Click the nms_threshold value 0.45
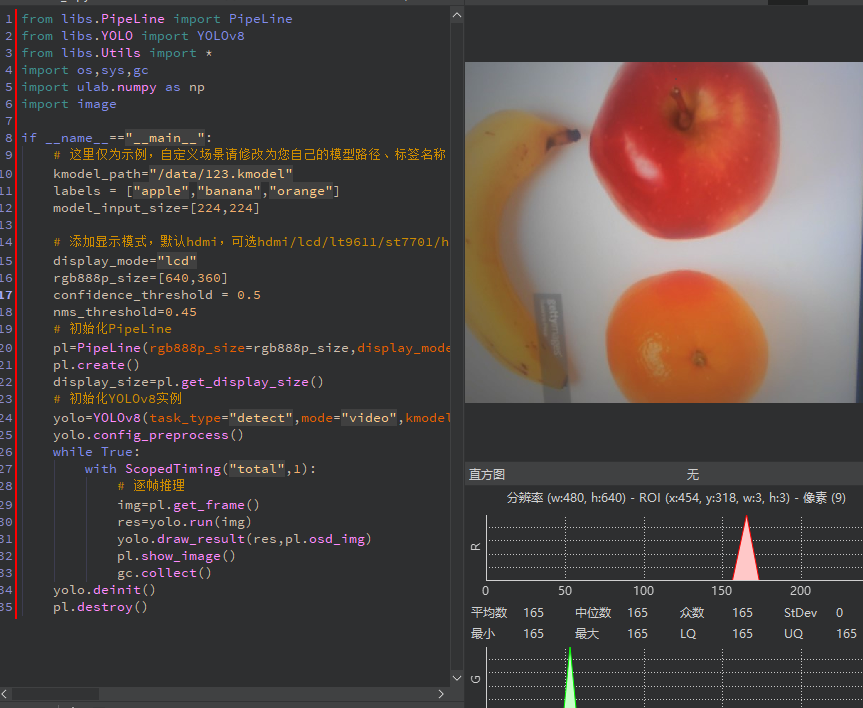 (181, 312)
